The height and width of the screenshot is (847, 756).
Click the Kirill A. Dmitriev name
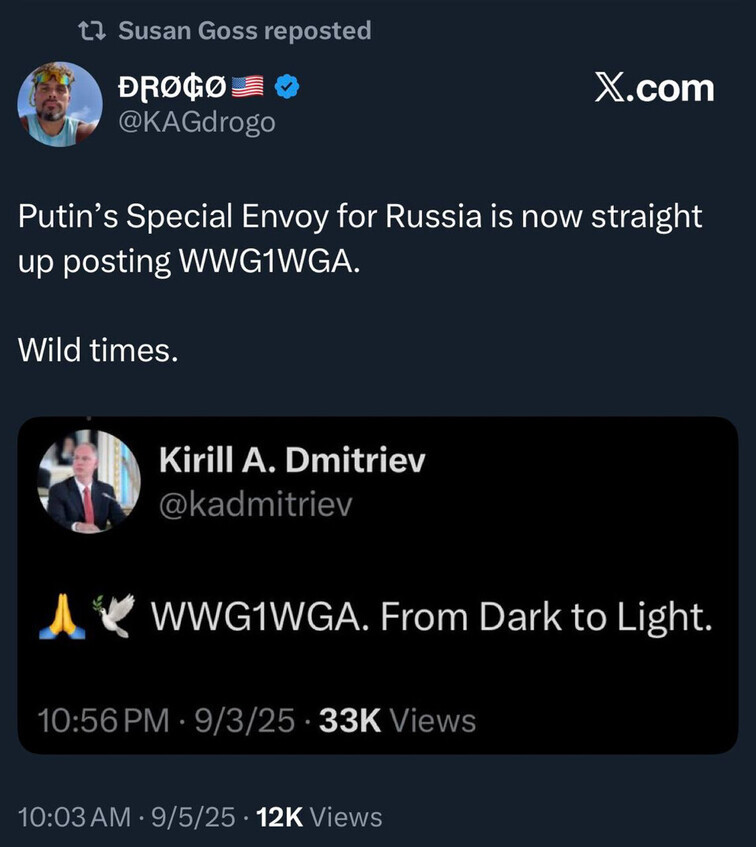coord(292,461)
